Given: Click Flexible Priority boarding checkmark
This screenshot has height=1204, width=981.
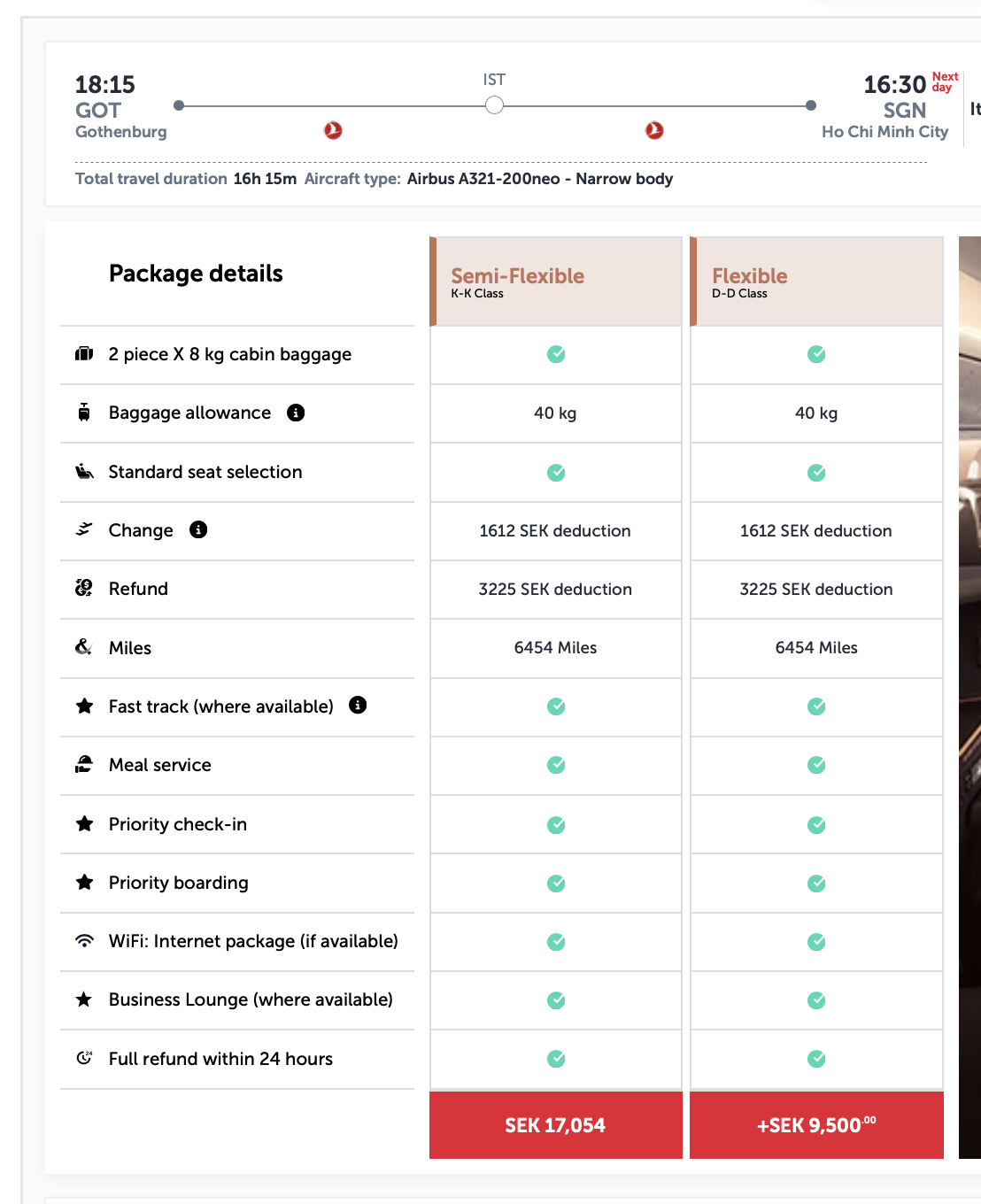Looking at the screenshot, I should [816, 884].
